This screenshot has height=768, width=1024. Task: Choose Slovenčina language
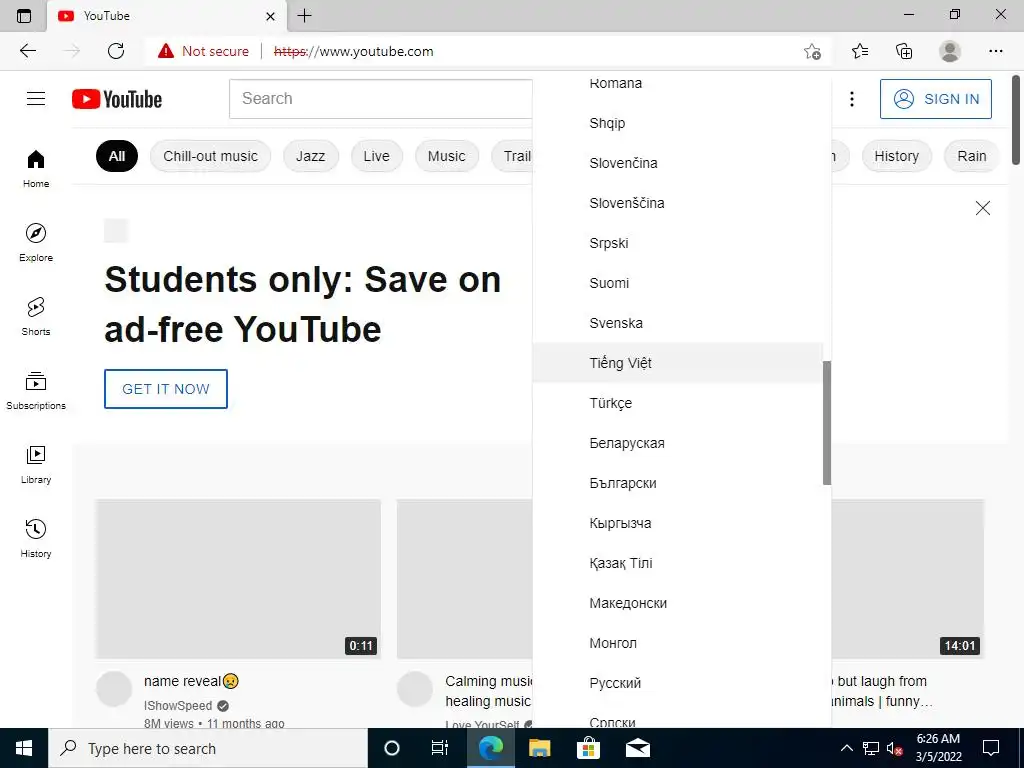pyautogui.click(x=677, y=163)
